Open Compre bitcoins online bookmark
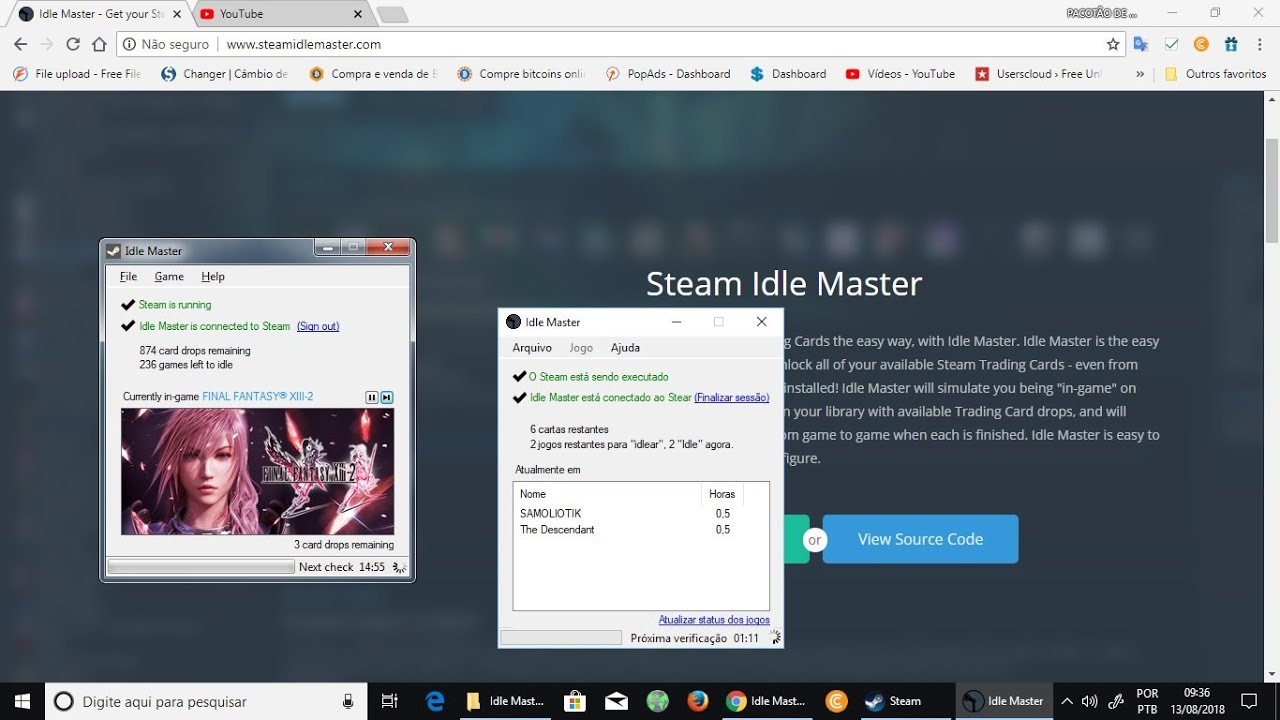This screenshot has width=1280, height=720. coord(522,74)
